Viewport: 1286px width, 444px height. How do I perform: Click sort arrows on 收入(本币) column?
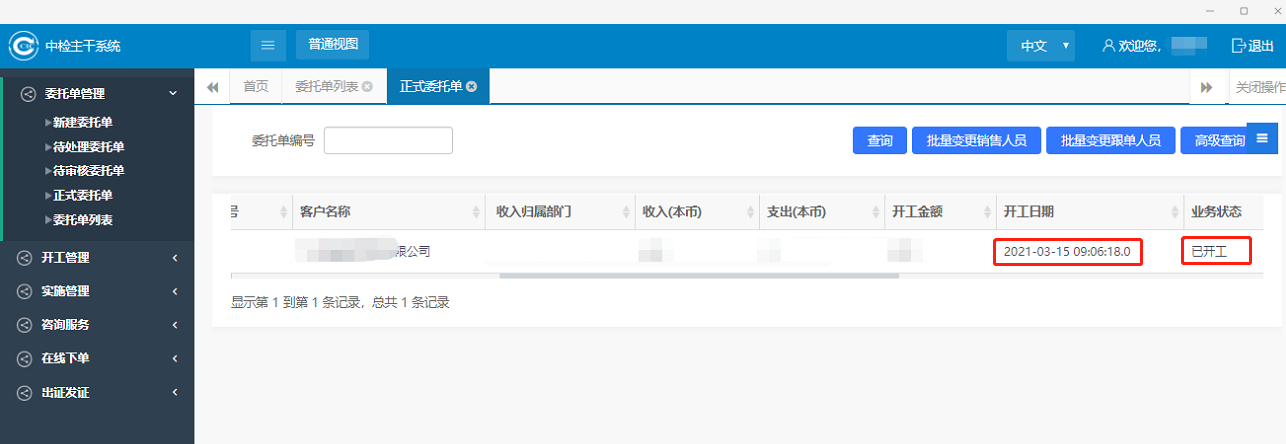click(750, 212)
